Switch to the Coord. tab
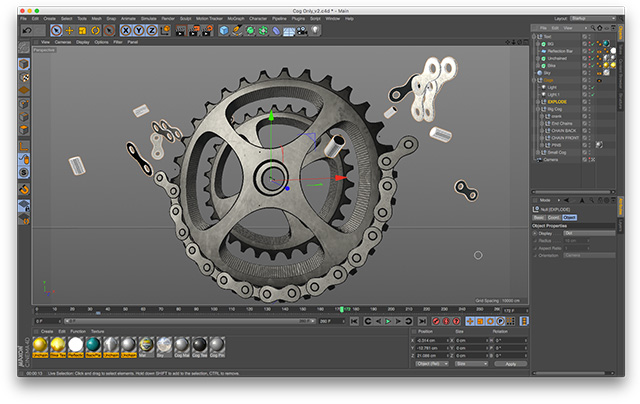The width and height of the screenshot is (640, 404). pos(553,217)
